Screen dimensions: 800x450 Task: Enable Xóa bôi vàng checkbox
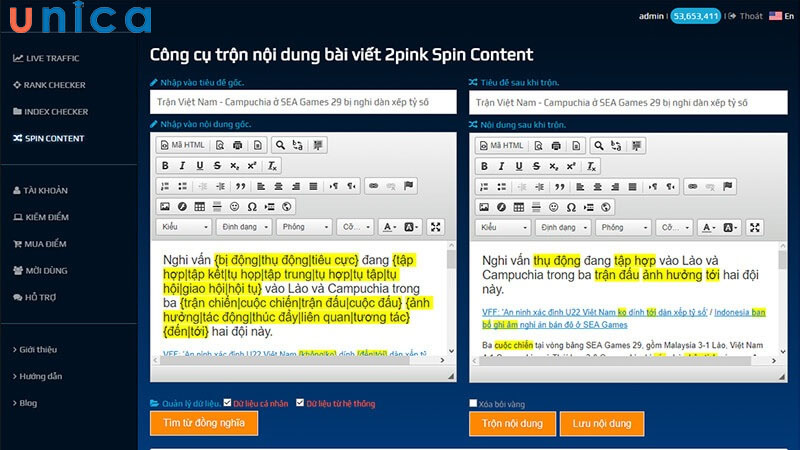473,403
